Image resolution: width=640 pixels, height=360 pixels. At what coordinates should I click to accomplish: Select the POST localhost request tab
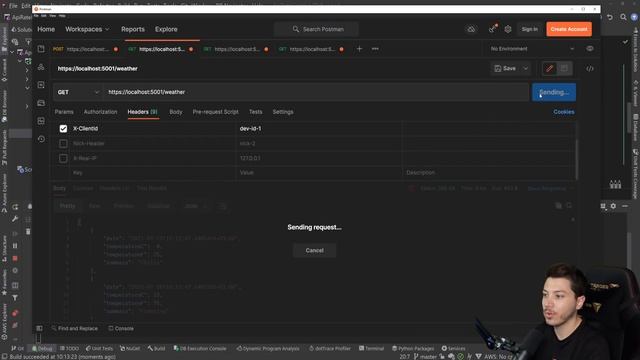point(84,49)
